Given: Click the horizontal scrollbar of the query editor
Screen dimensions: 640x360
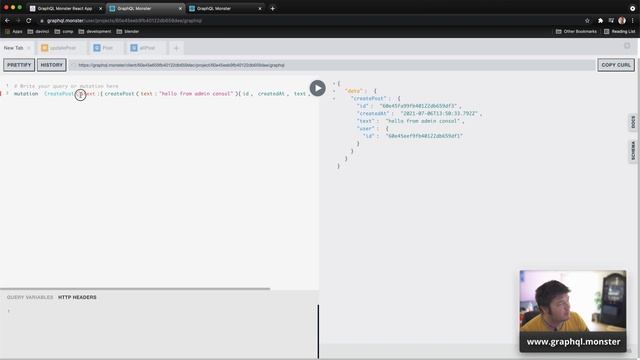Looking at the screenshot, I should (x=135, y=289).
